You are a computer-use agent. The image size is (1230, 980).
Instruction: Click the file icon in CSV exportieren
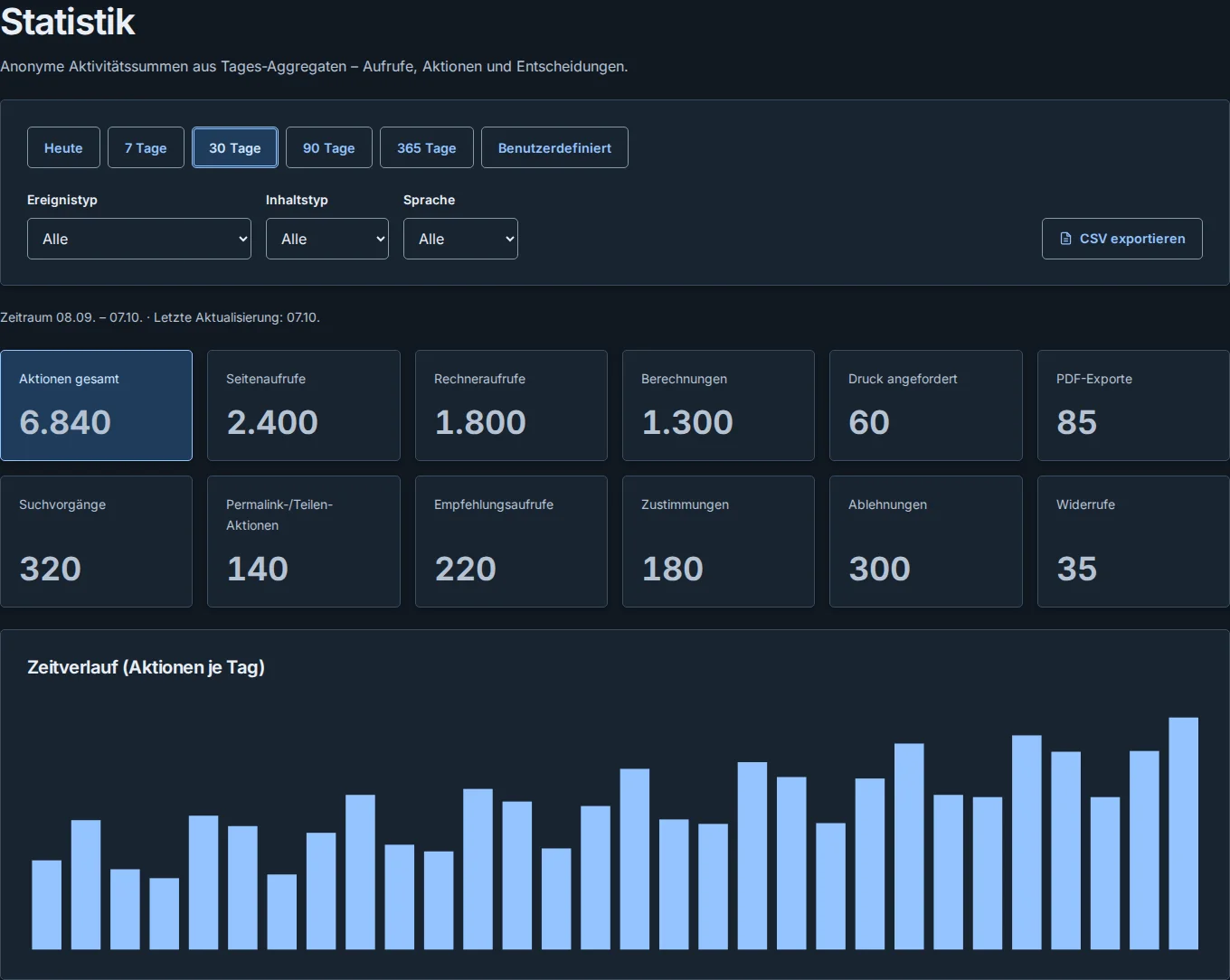(1065, 239)
